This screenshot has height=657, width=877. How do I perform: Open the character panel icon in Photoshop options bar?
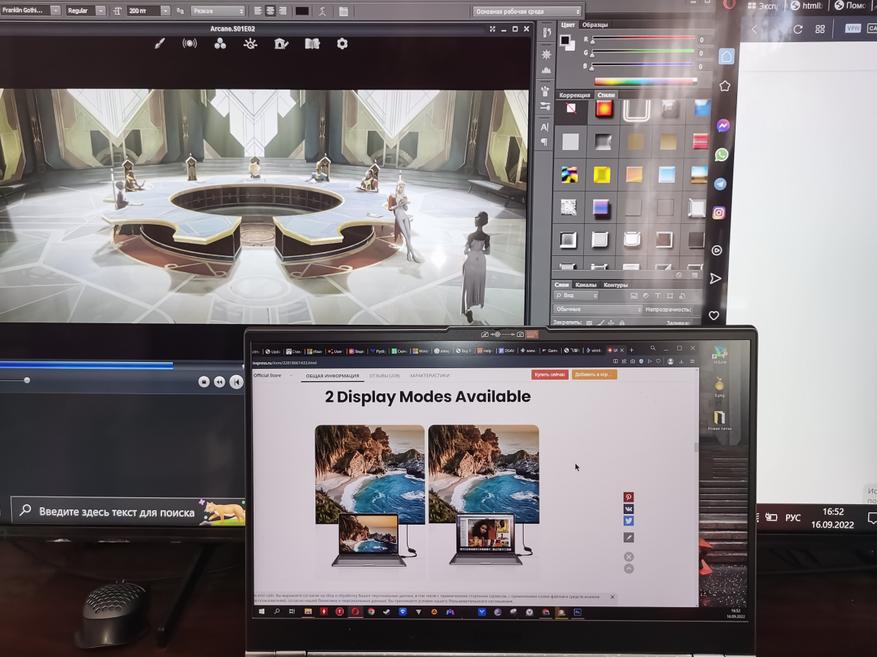click(343, 11)
